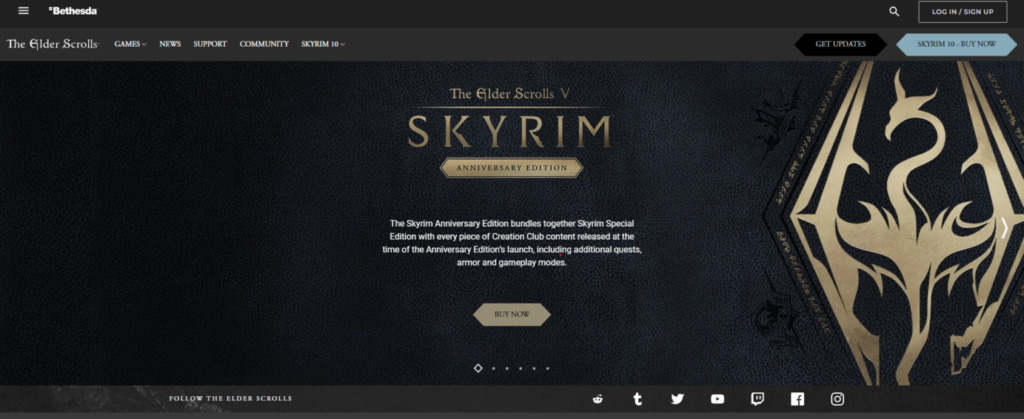Select the fourth carousel dot
Screen dimensions: 1024x419
pyautogui.click(x=520, y=368)
